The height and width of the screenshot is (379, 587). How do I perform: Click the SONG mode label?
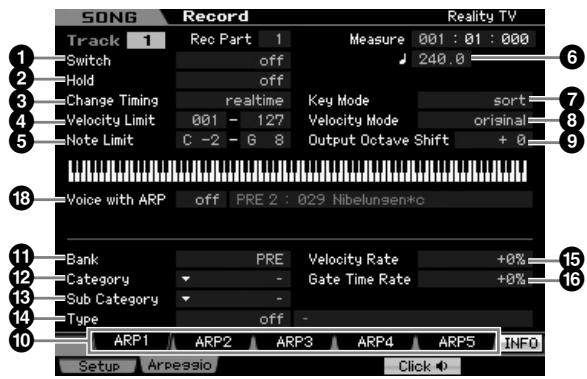click(x=109, y=17)
